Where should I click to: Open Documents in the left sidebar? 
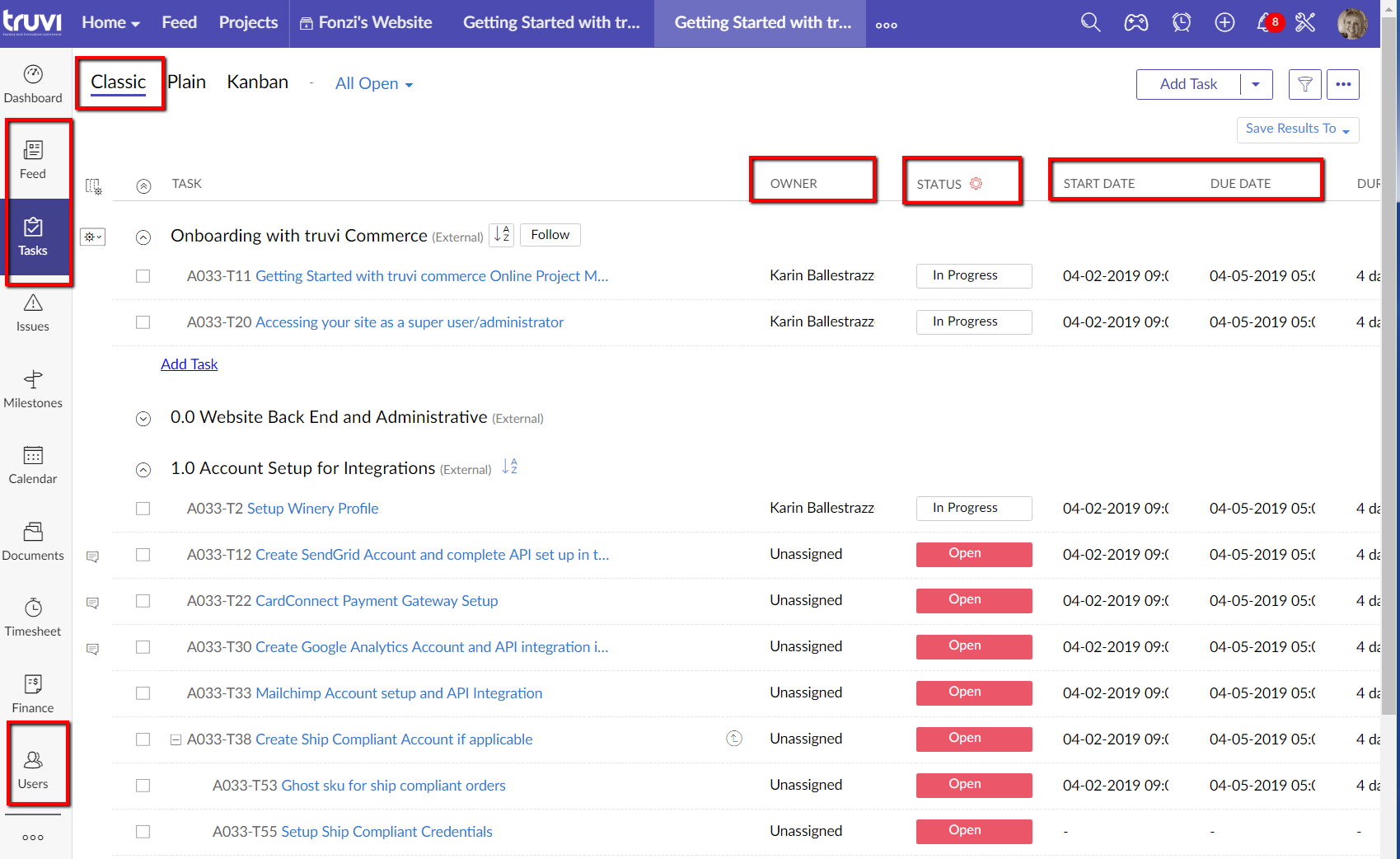(x=33, y=542)
